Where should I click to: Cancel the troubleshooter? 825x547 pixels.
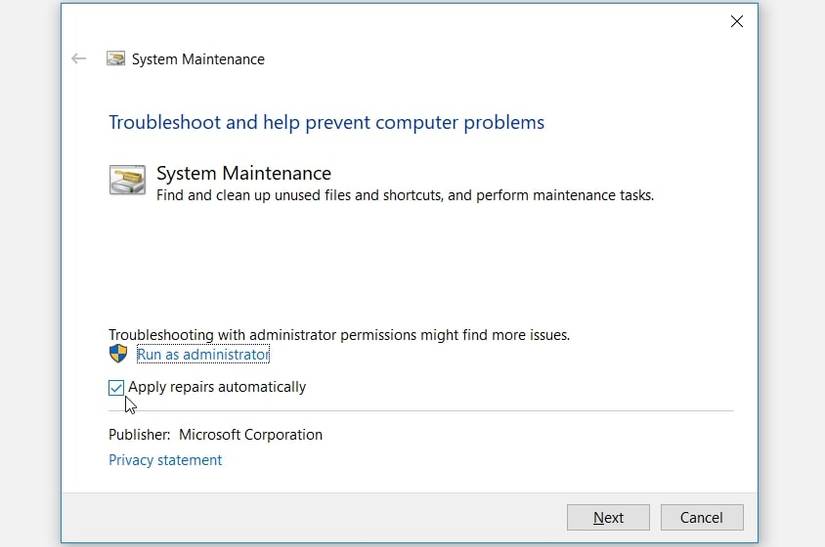pyautogui.click(x=701, y=517)
